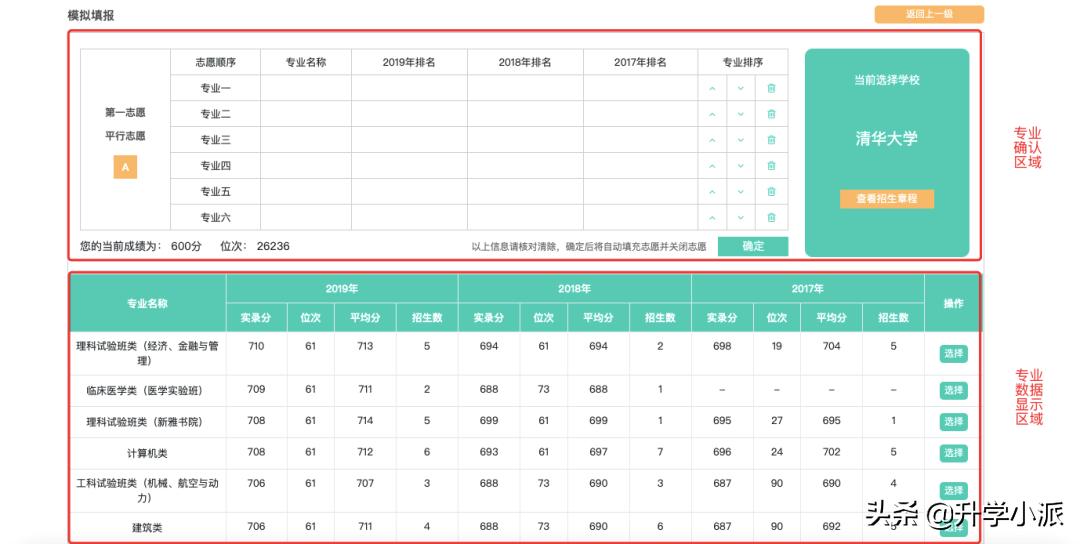Click the up arrow for 专业四
Screen dimensions: 1080x544
(712, 166)
